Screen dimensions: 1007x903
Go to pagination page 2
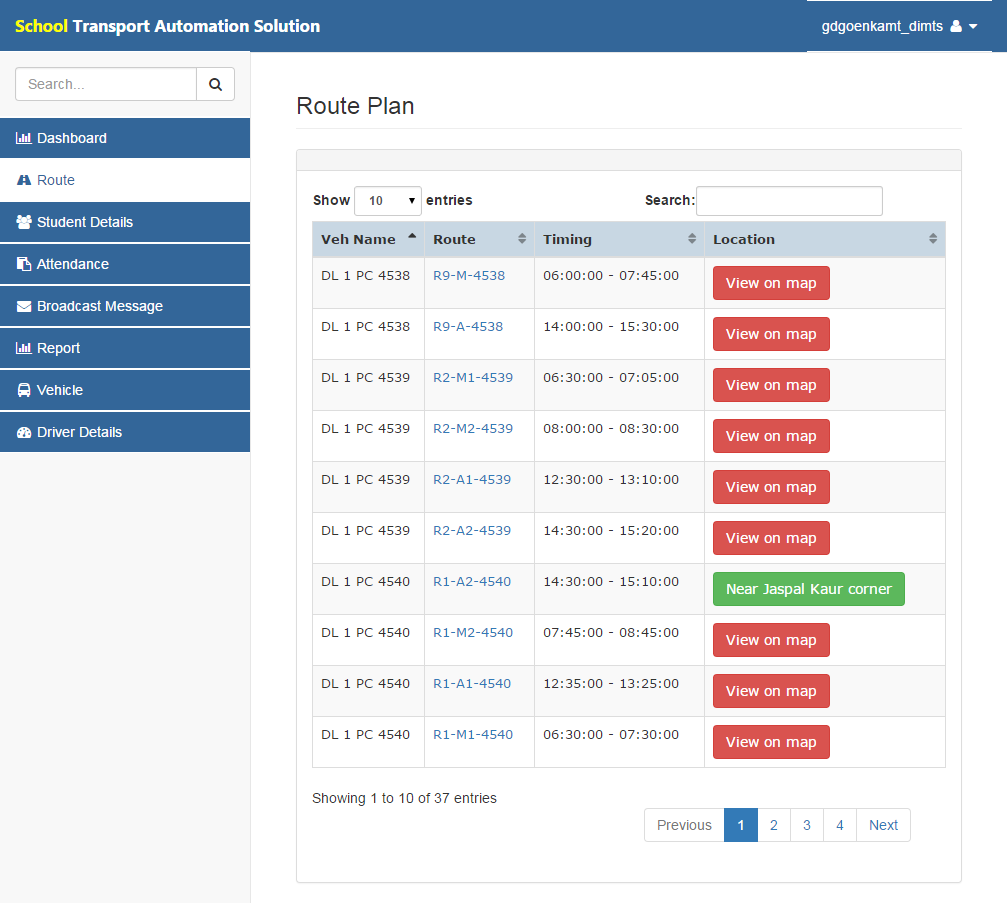pyautogui.click(x=774, y=825)
